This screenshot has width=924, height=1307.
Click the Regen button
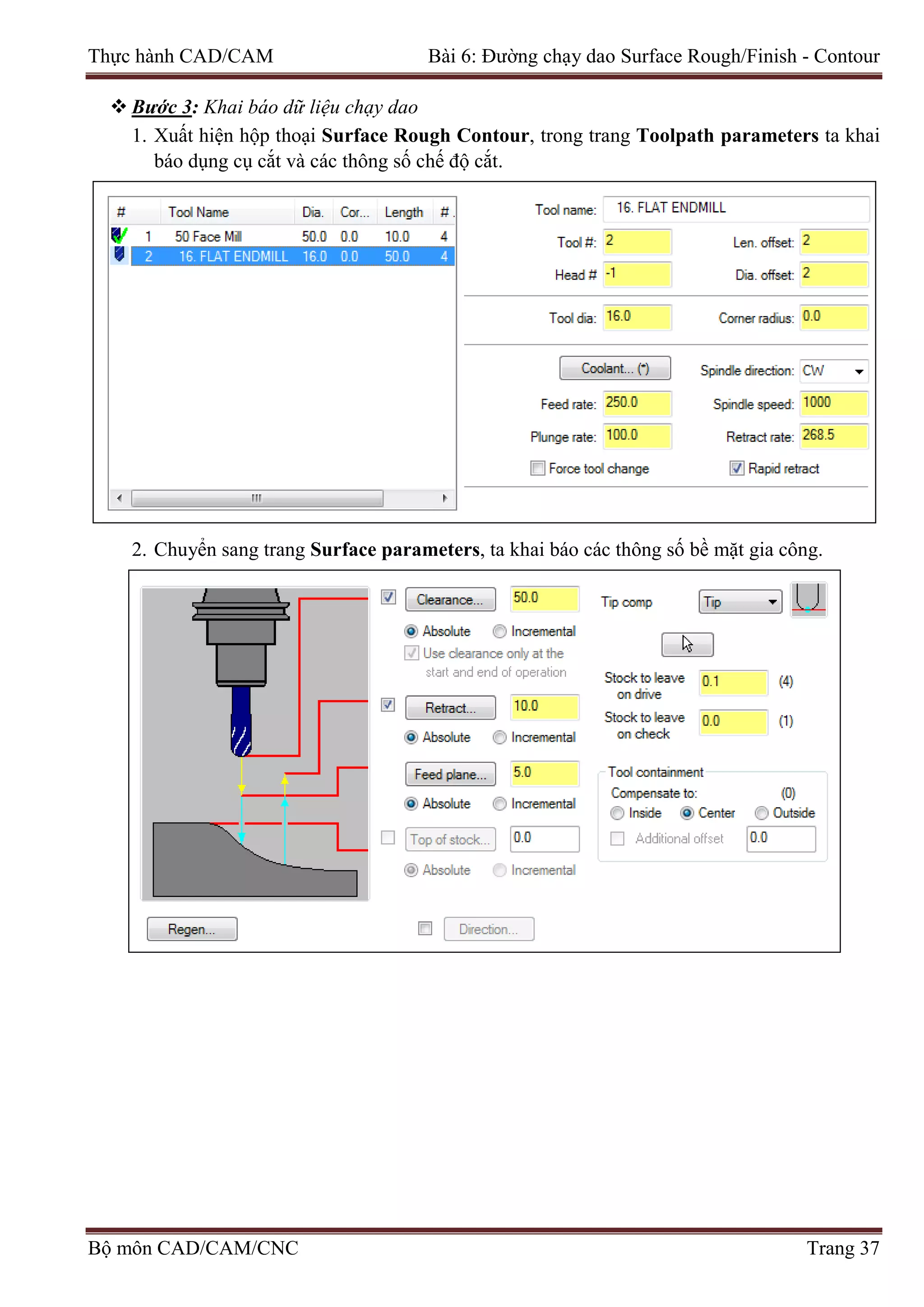point(192,929)
